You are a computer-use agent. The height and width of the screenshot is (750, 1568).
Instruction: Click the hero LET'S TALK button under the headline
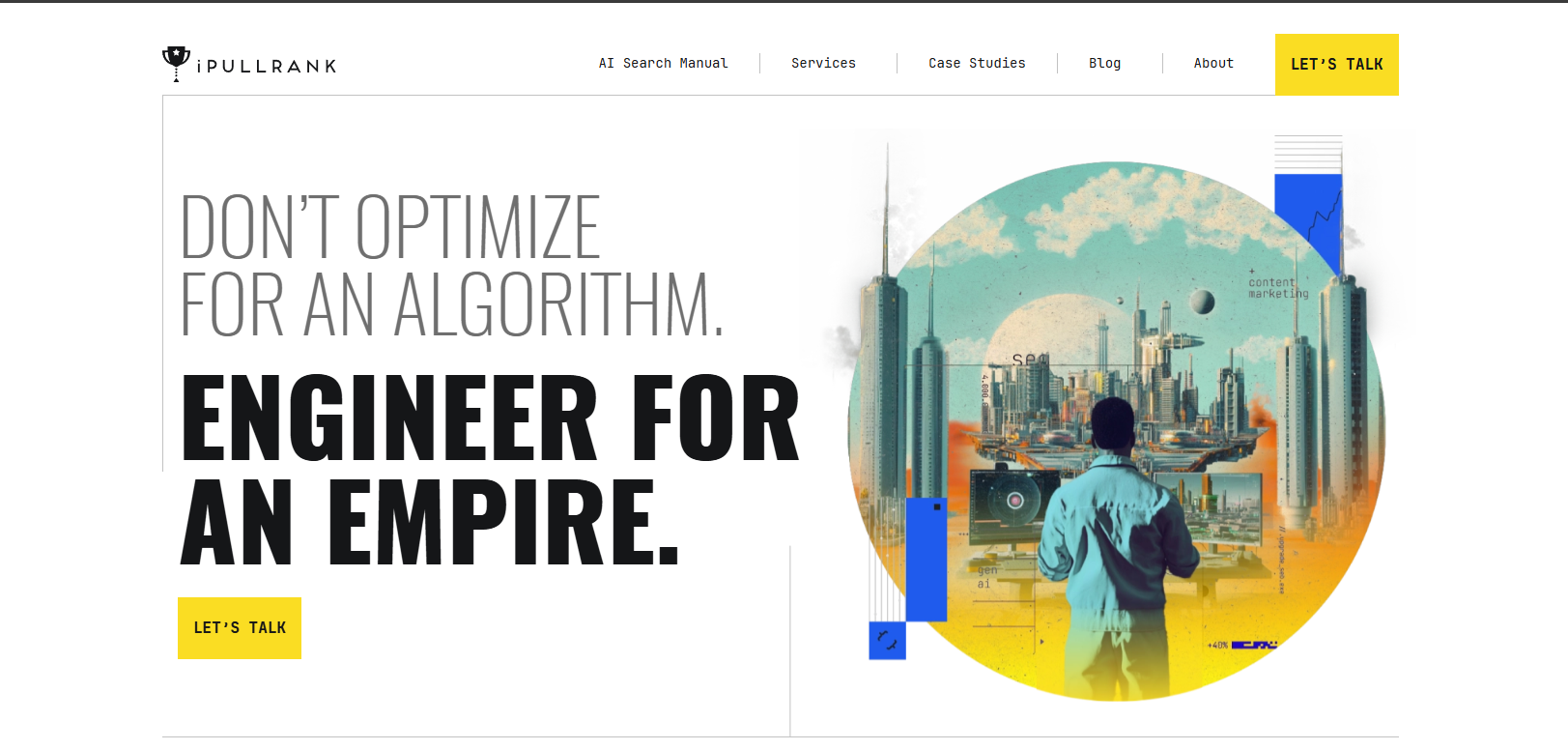point(240,628)
